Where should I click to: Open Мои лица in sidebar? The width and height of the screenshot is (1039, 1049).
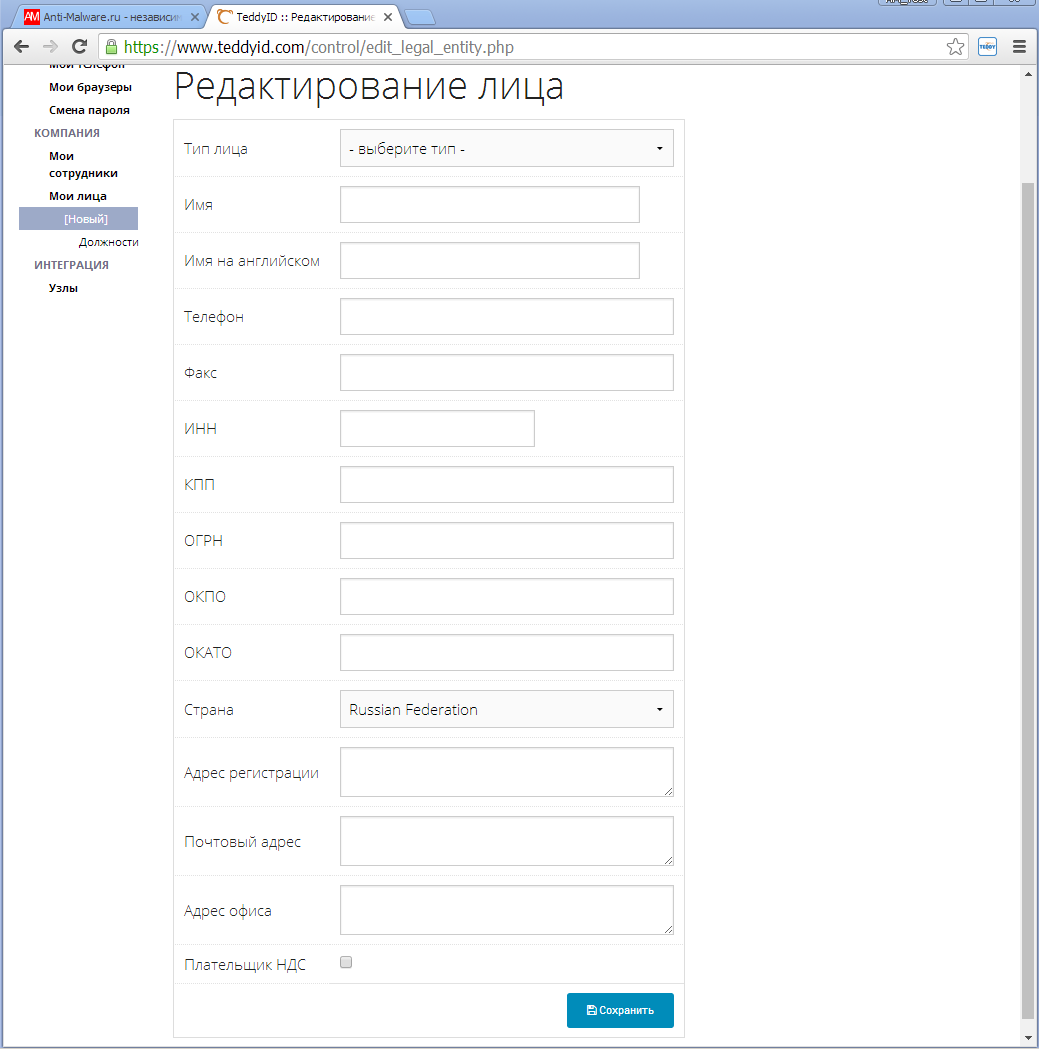tap(78, 196)
